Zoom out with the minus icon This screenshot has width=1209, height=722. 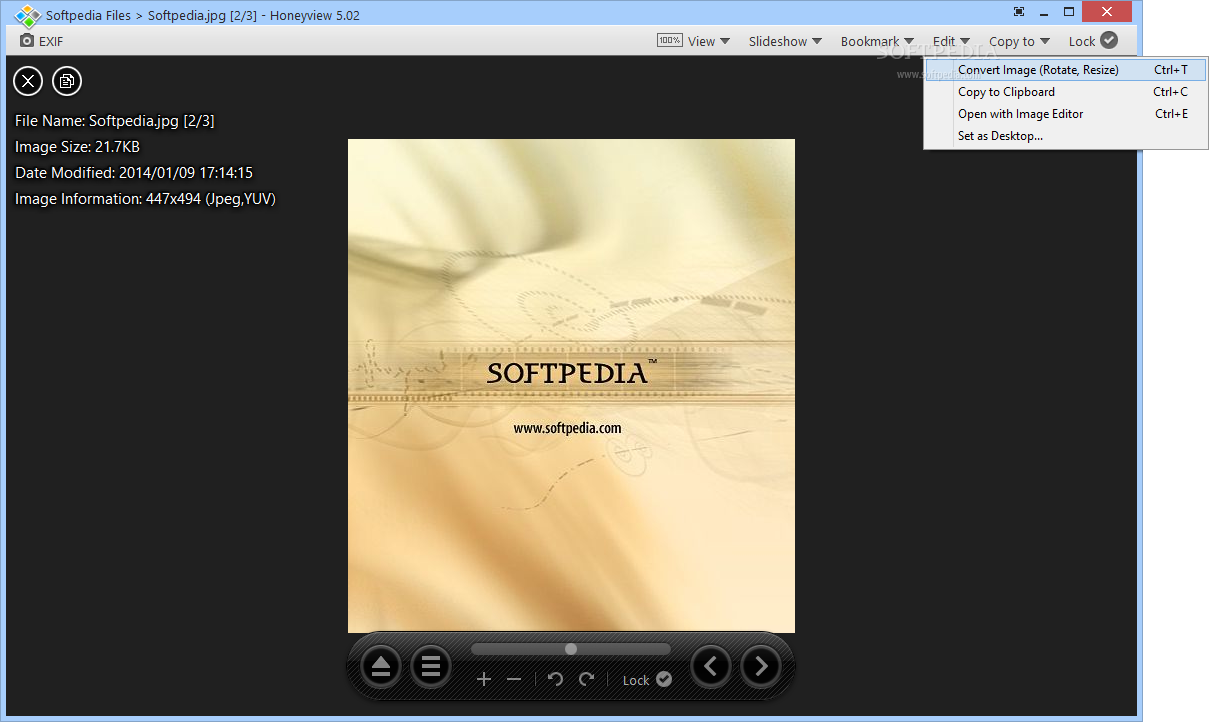tap(514, 679)
